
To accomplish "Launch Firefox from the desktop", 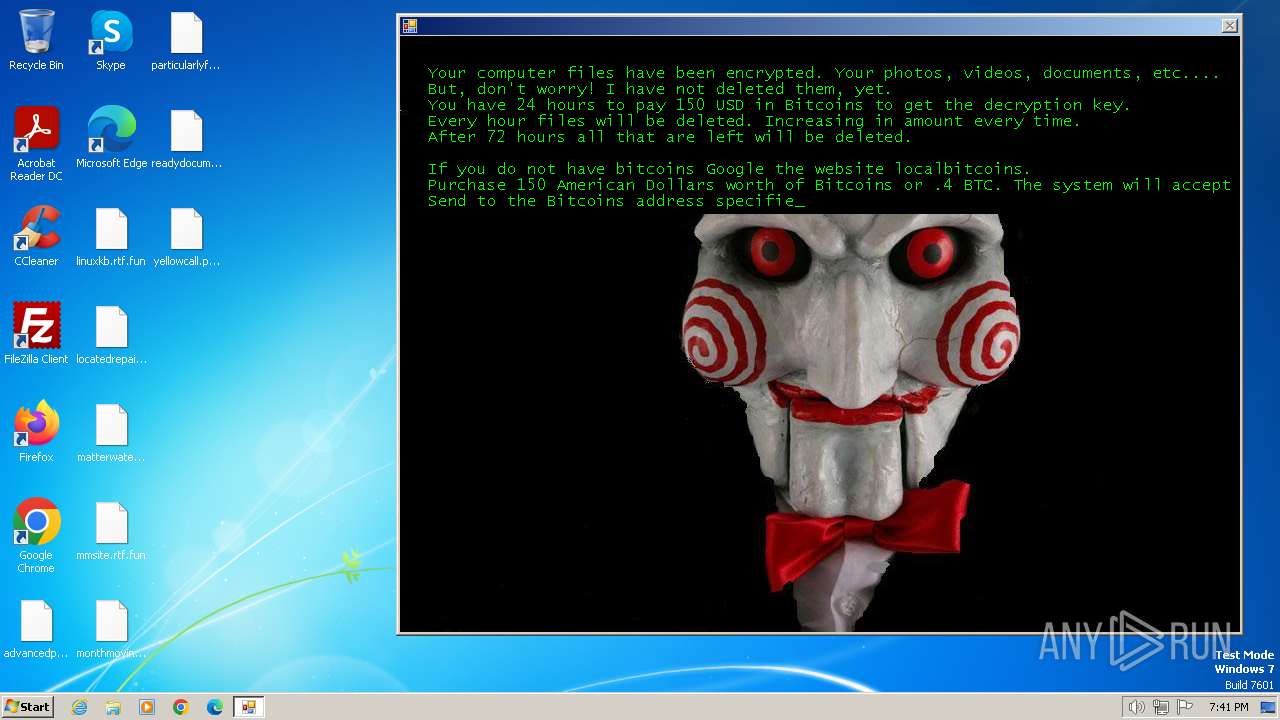I will pyautogui.click(x=36, y=432).
